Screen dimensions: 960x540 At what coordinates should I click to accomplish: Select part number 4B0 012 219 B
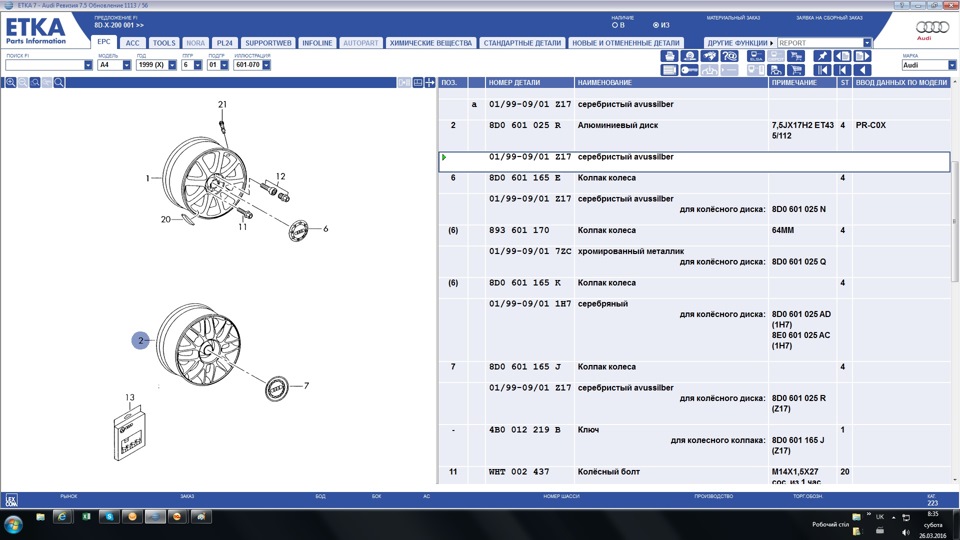[525, 430]
